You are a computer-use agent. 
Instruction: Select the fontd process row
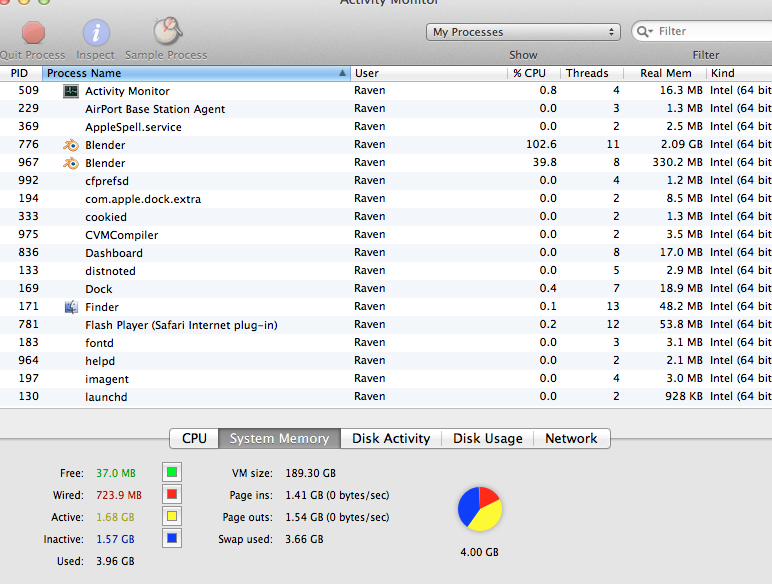386,343
